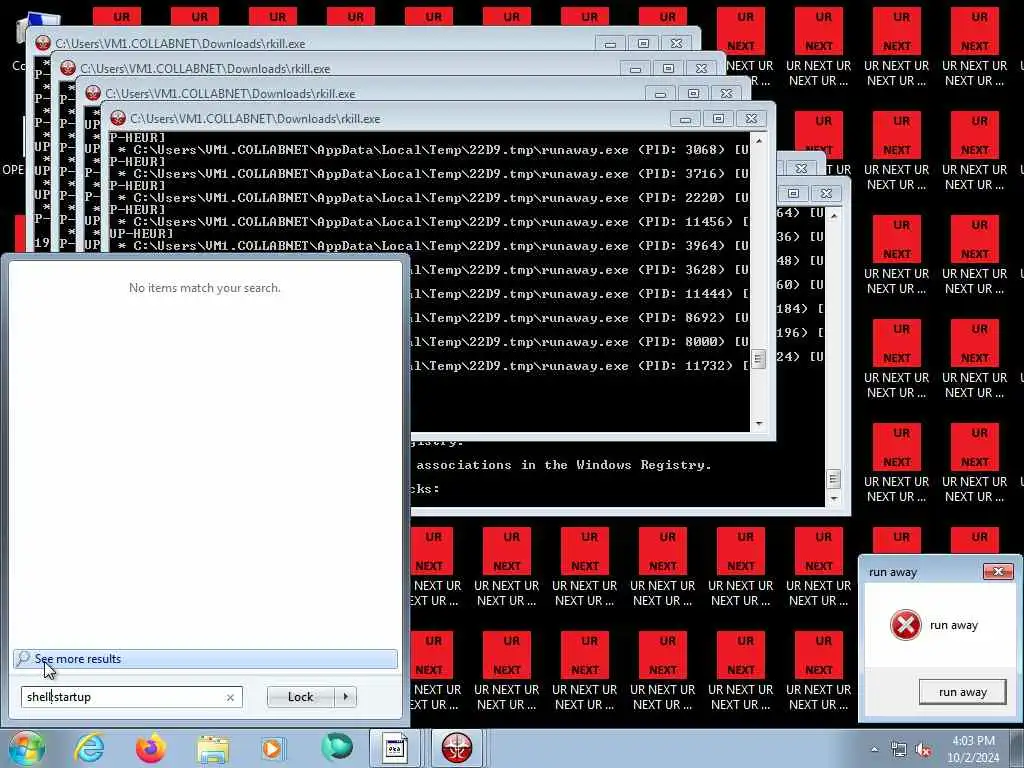Click the console line with PID: 11732
The width and height of the screenshot is (1024, 768).
(580, 366)
